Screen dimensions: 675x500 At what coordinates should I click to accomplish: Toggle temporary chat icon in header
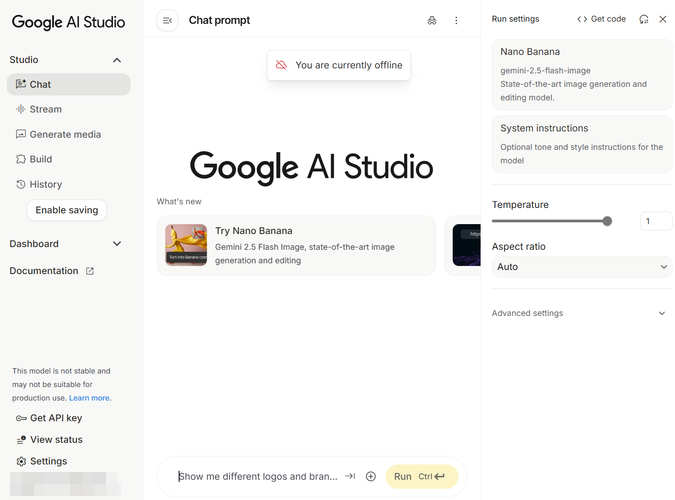[432, 20]
